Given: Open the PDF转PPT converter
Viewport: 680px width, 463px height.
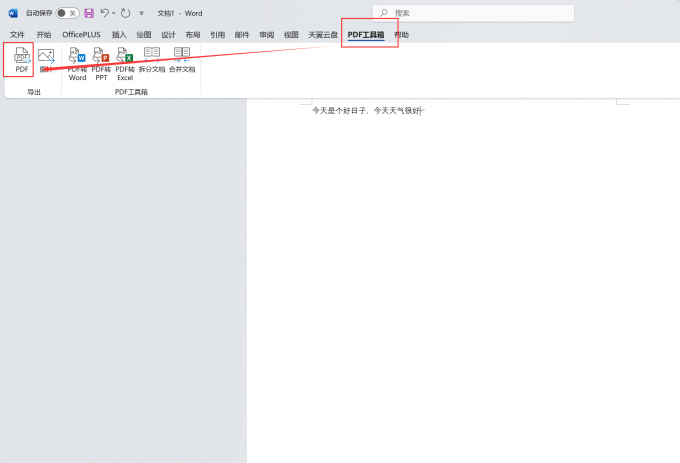Looking at the screenshot, I should pos(101,64).
